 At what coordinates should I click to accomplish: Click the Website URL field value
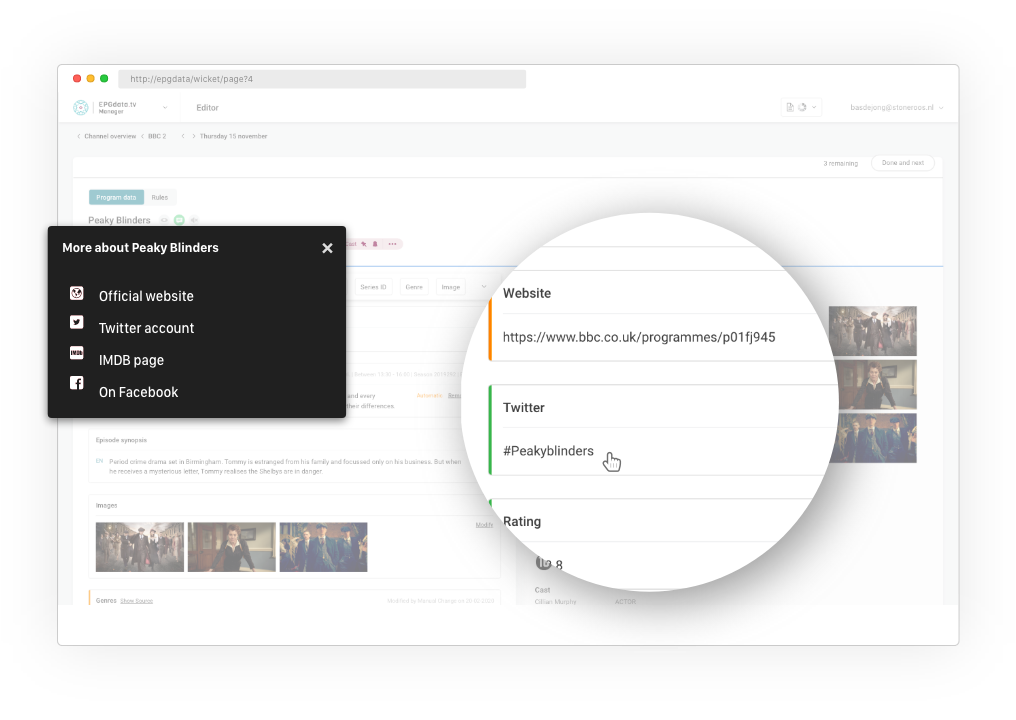639,337
